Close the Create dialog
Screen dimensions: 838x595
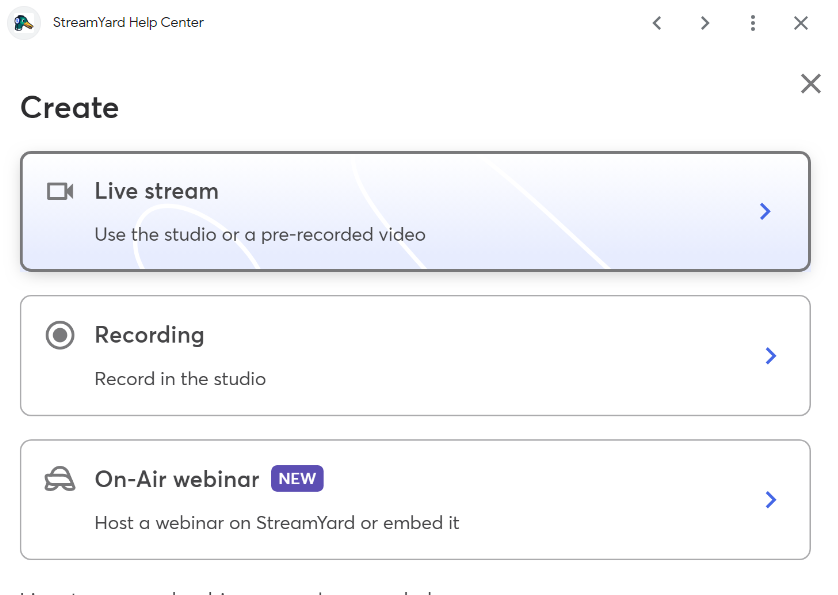tap(811, 84)
